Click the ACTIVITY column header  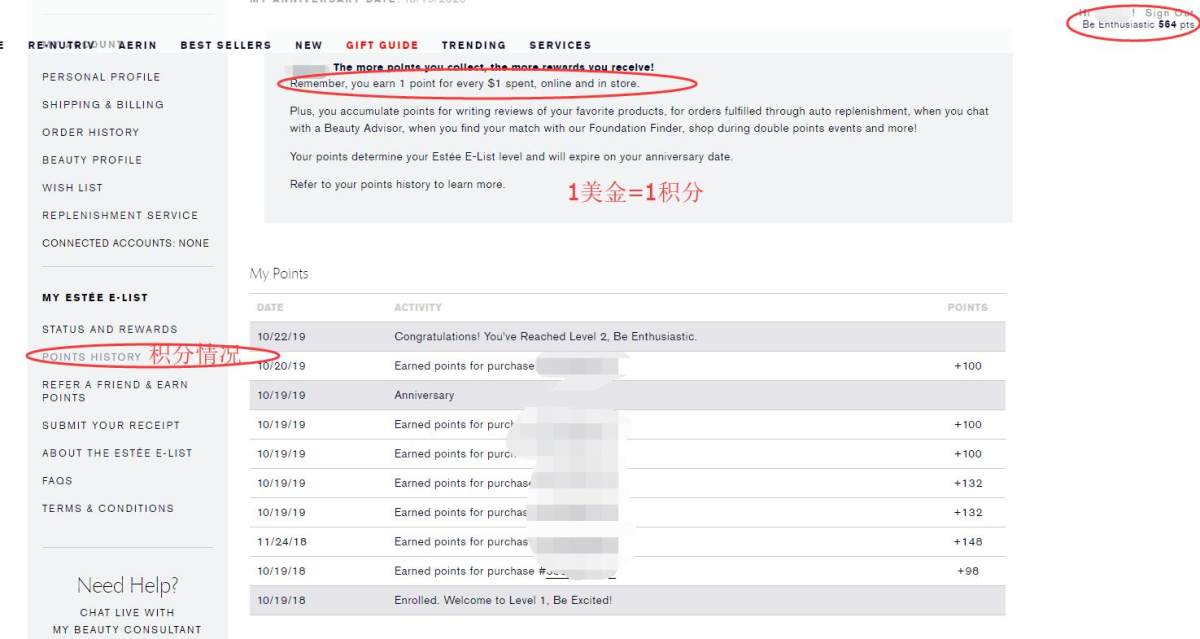click(x=418, y=308)
